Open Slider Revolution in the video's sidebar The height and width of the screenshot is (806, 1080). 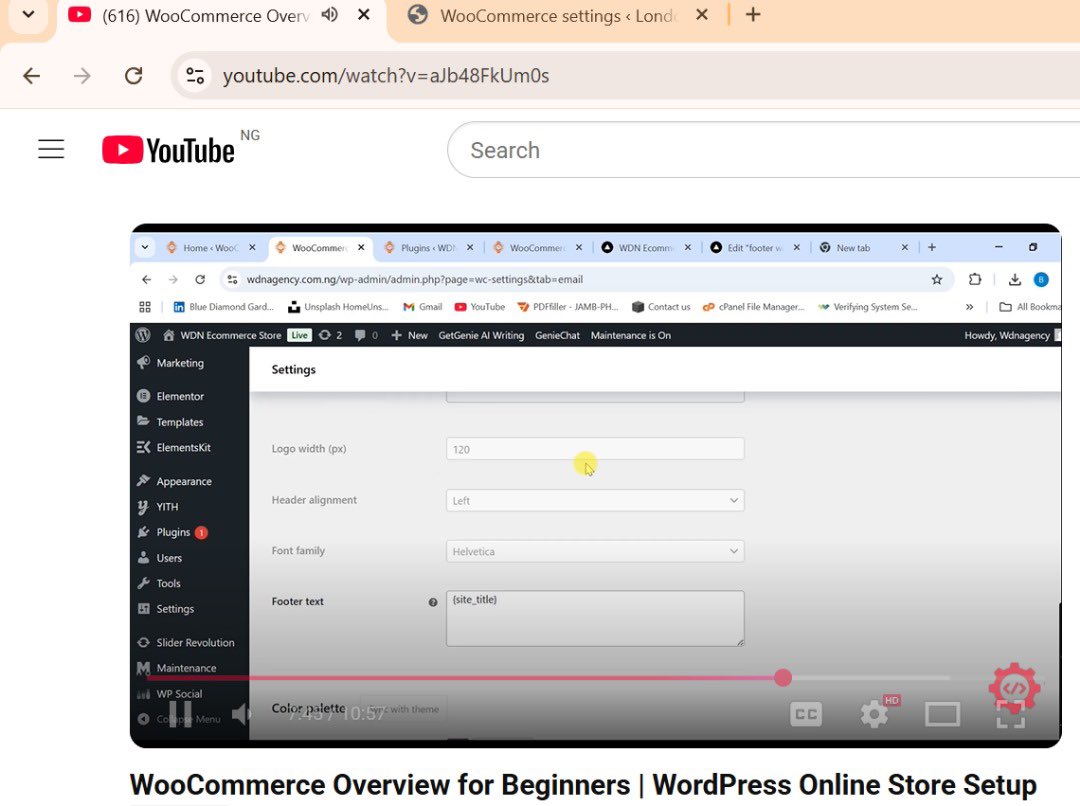click(195, 642)
